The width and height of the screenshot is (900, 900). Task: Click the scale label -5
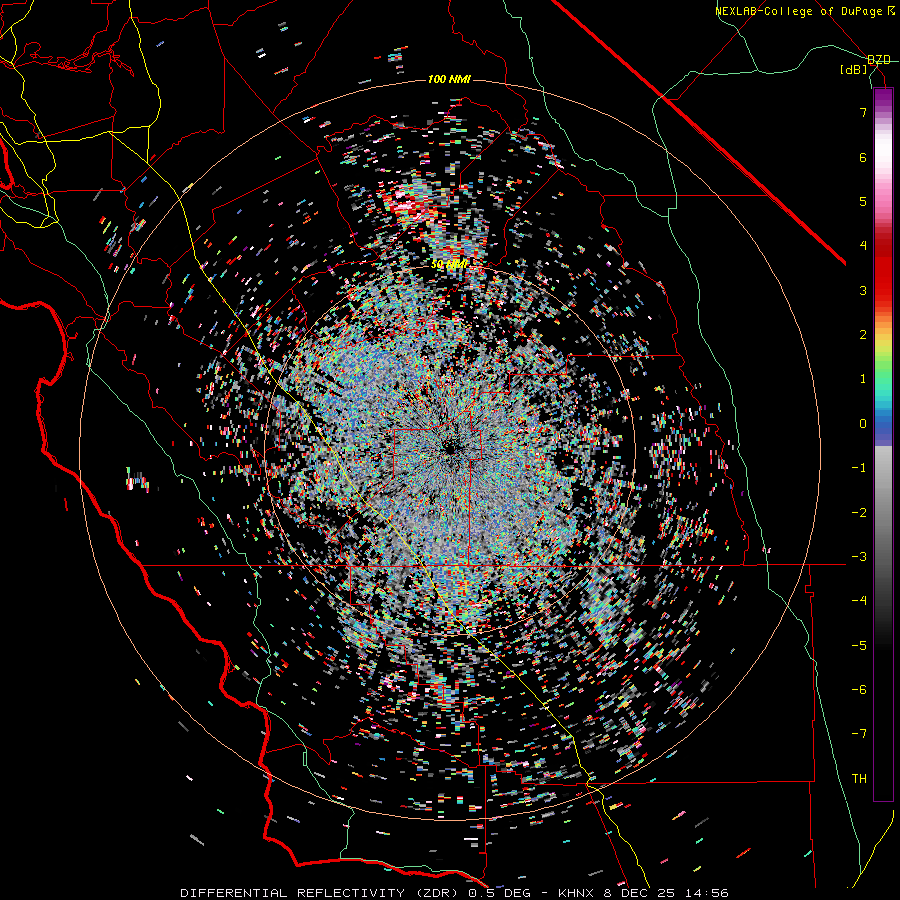[859, 646]
